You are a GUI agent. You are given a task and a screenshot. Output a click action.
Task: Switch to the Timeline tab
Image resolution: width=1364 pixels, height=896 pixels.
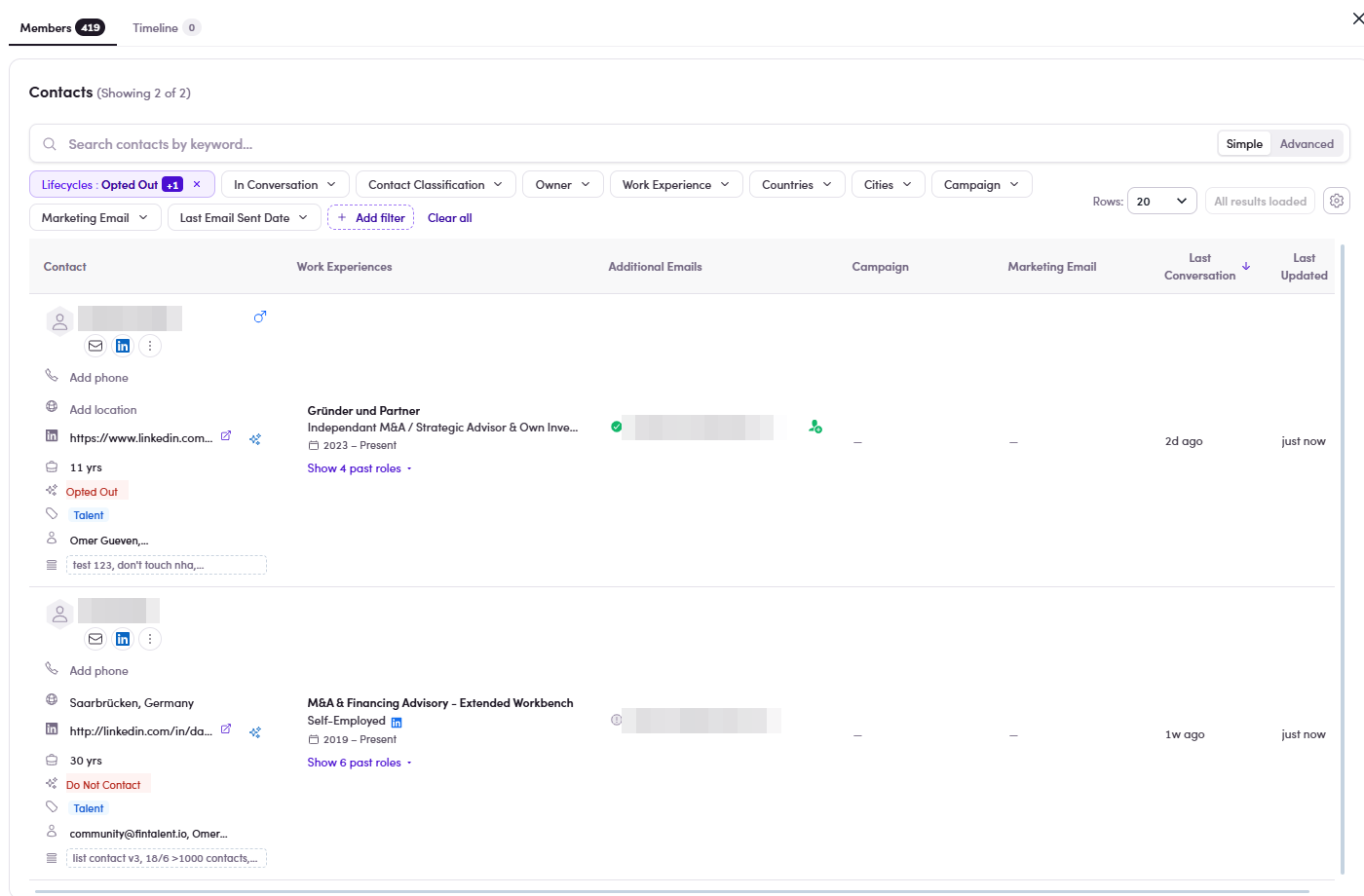(x=167, y=27)
